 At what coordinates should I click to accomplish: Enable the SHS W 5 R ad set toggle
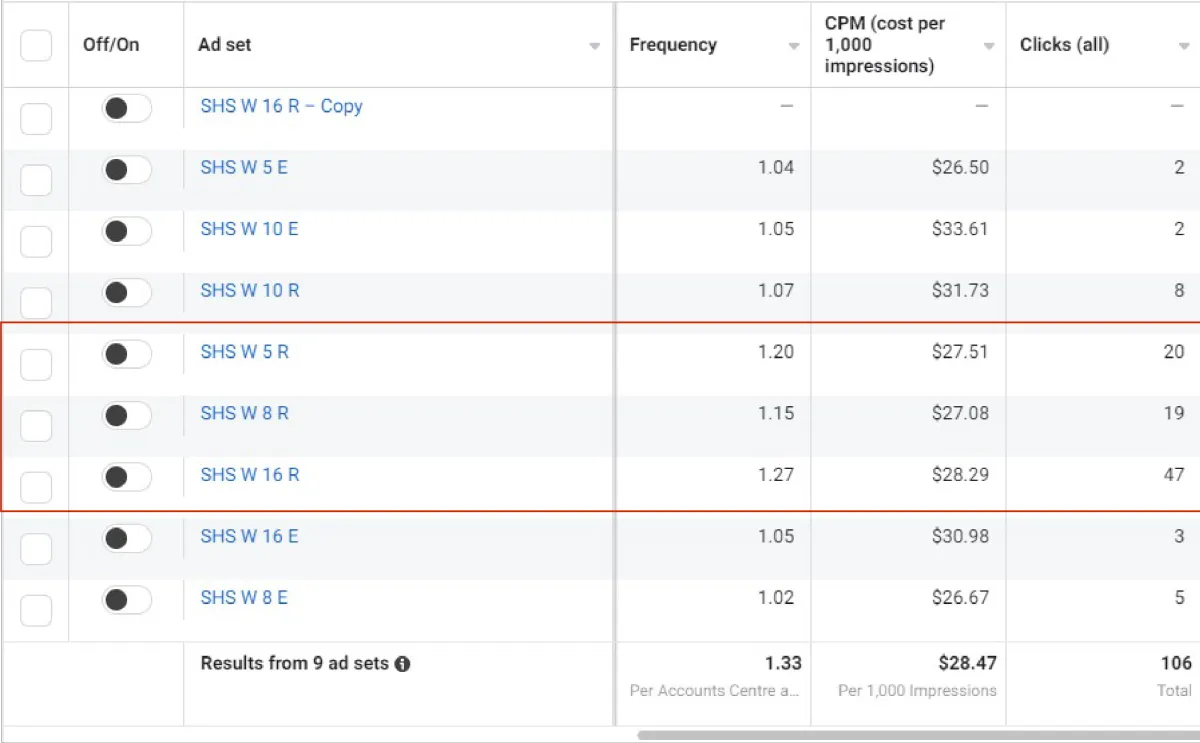point(126,354)
